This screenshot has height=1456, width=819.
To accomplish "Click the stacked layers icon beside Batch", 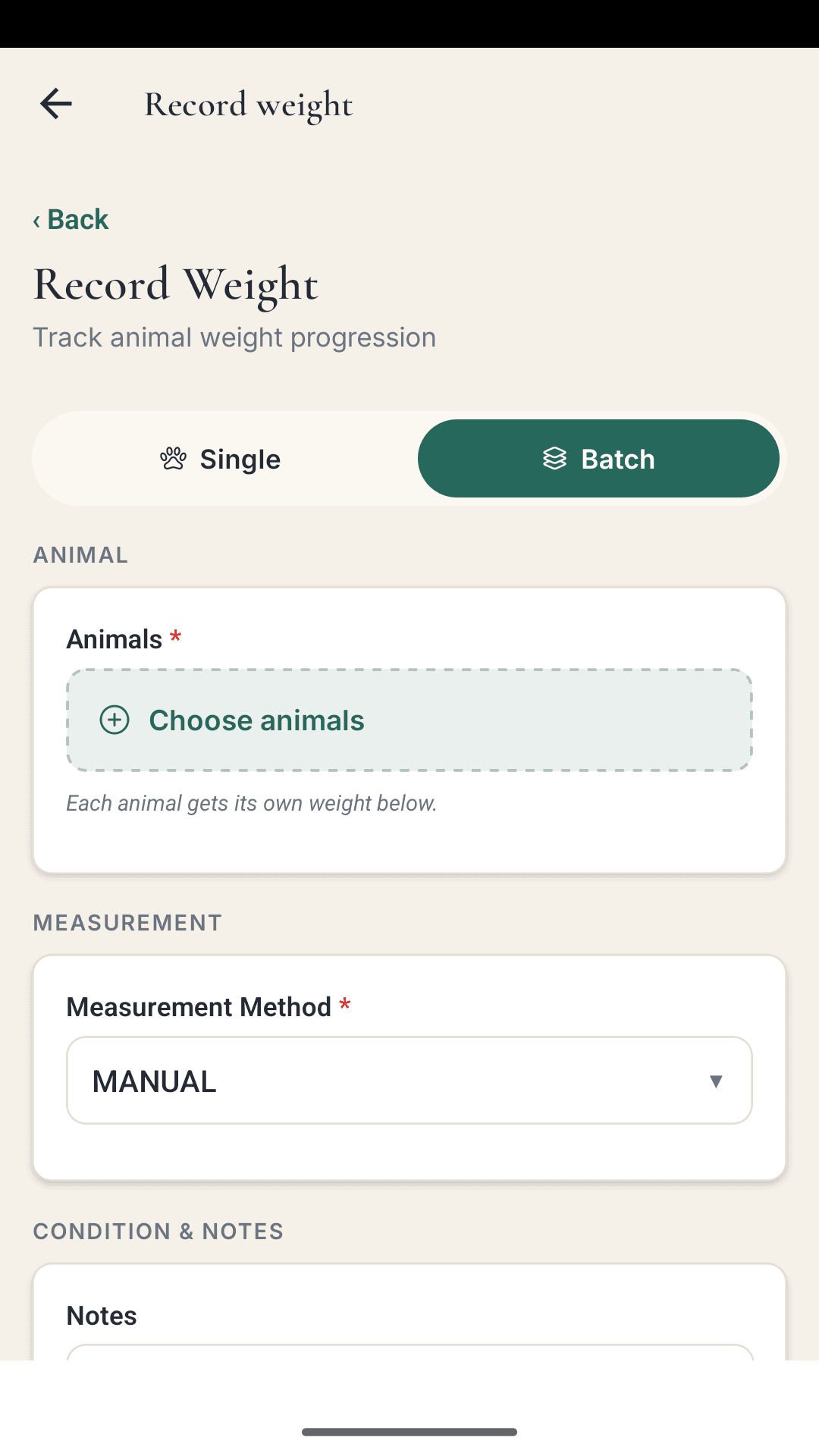I will point(554,458).
